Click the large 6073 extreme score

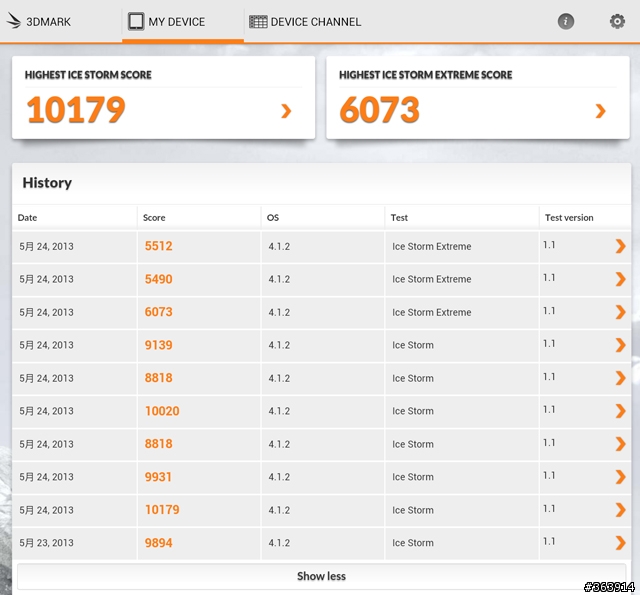click(380, 110)
